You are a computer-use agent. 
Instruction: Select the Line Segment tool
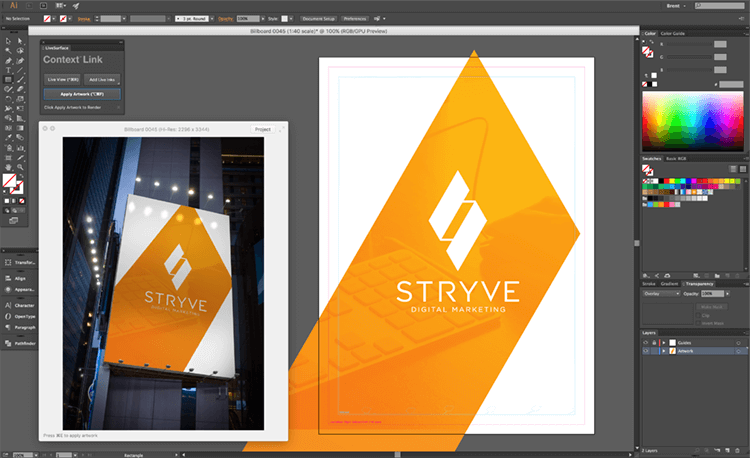(20, 70)
